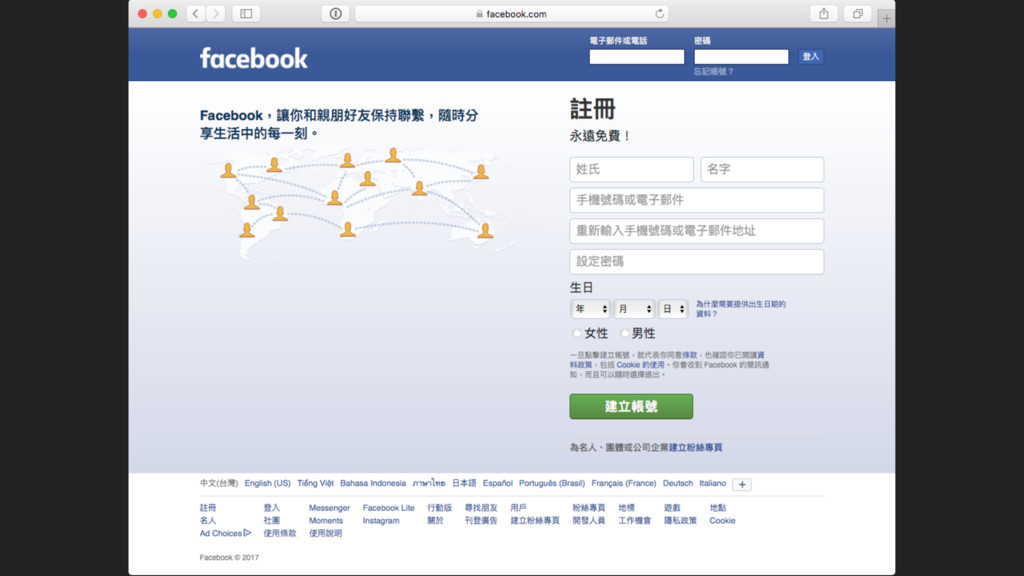
Task: Click the 刊登廣告 footer link
Action: click(481, 520)
